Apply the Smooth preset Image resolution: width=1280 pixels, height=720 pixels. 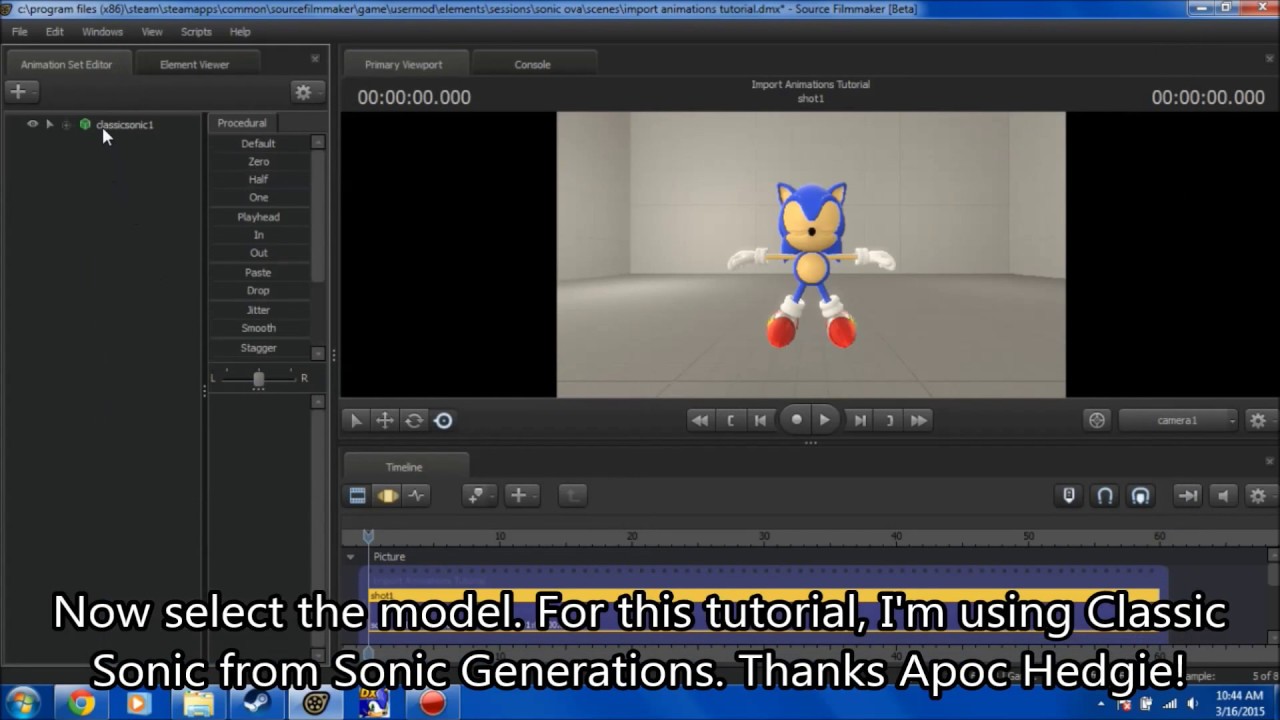click(259, 328)
